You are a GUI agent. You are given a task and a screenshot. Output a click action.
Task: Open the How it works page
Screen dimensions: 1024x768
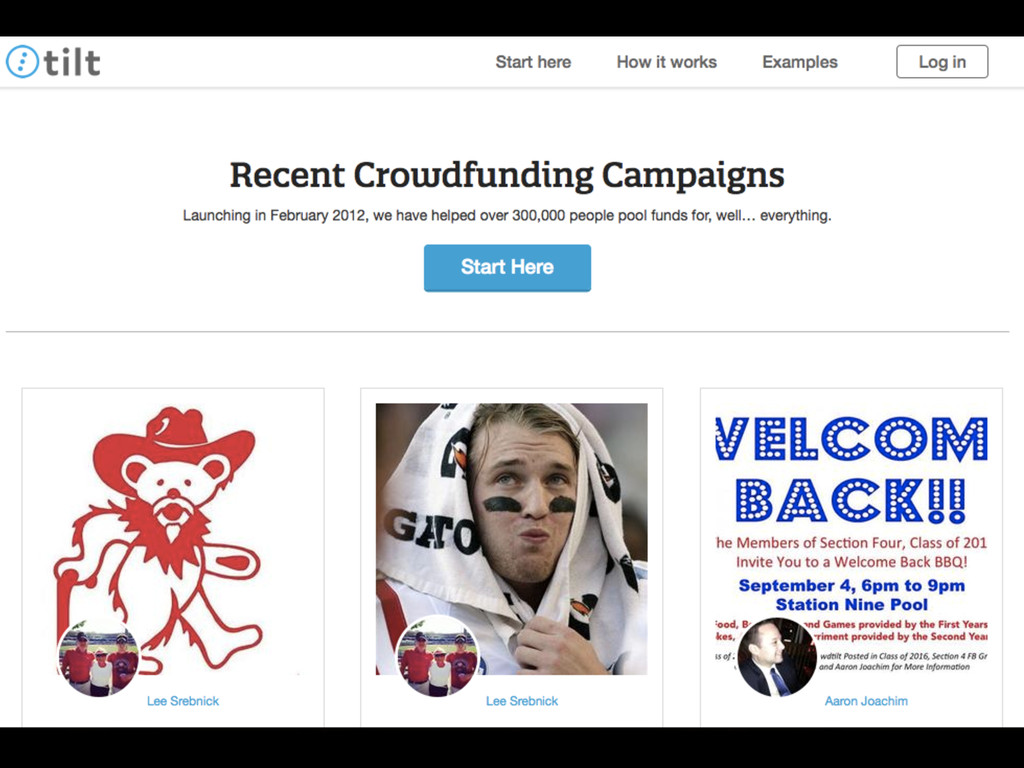666,62
